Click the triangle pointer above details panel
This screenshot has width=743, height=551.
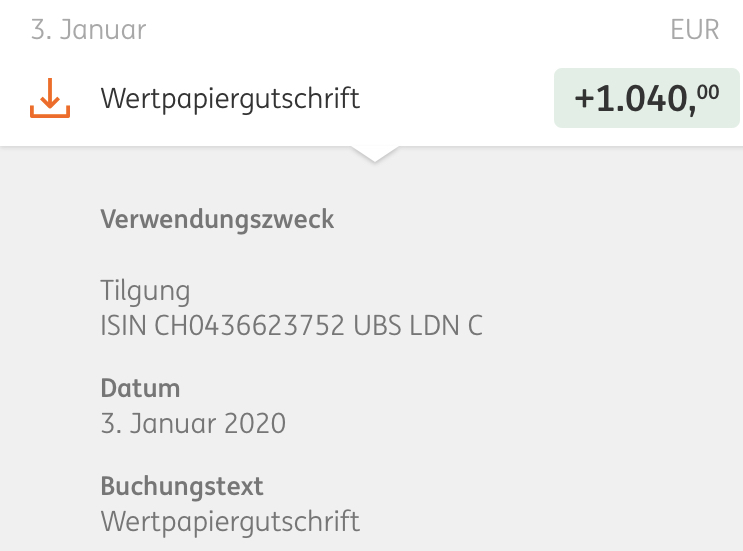coord(372,153)
